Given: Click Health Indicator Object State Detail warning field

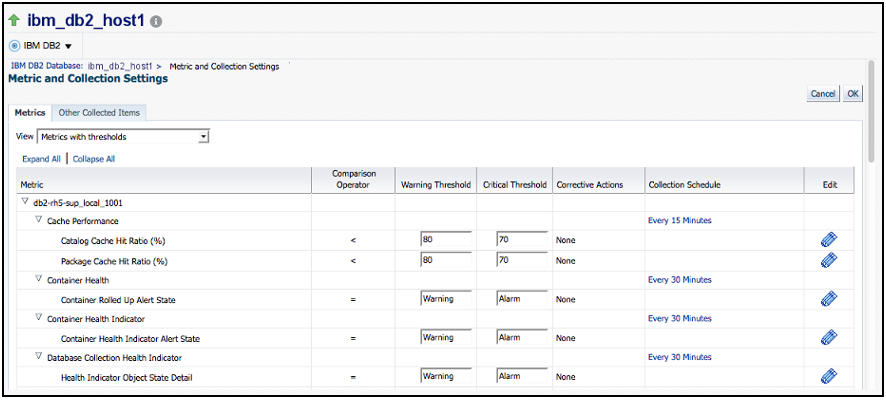Looking at the screenshot, I should point(446,376).
